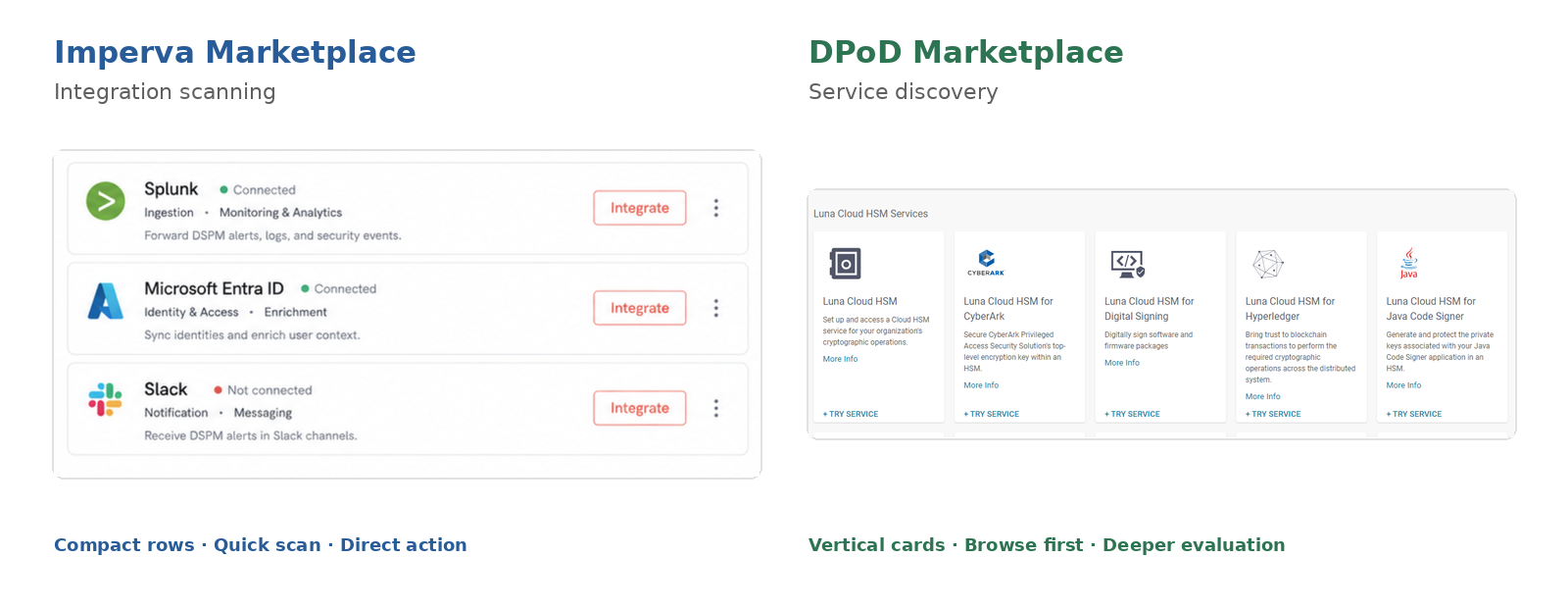Image resolution: width=1568 pixels, height=608 pixels.
Task: Click the Notification tag on Slack row
Action: tap(176, 413)
